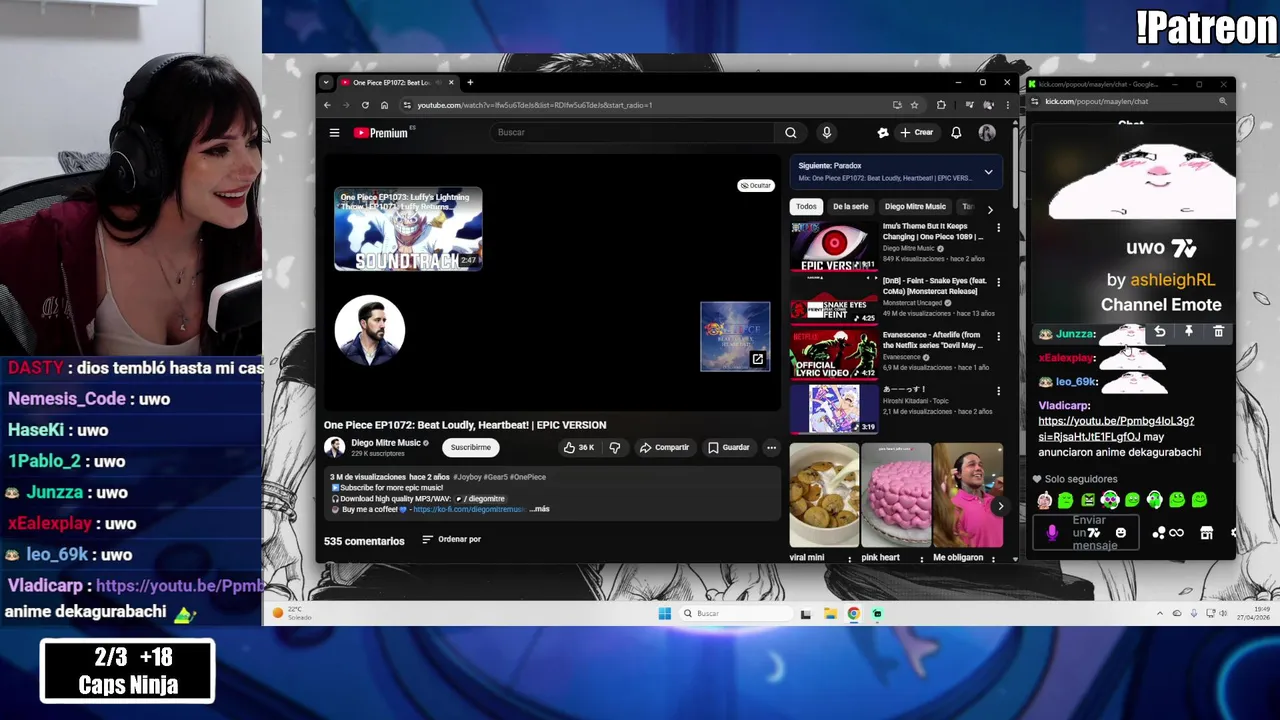This screenshot has width=1280, height=720.
Task: Click the Crear button on YouTube
Action: [916, 132]
